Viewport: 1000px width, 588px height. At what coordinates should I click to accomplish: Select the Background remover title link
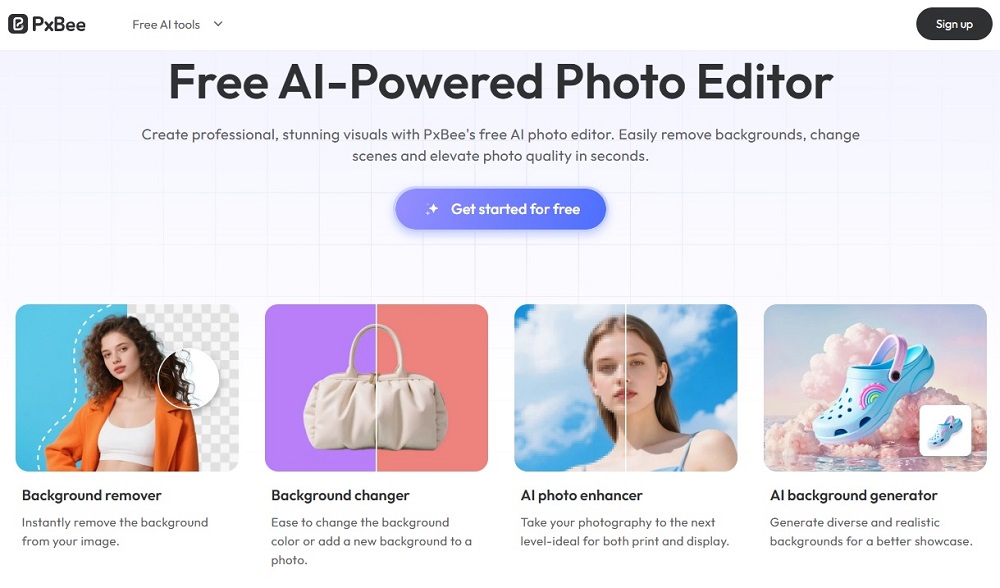point(92,496)
